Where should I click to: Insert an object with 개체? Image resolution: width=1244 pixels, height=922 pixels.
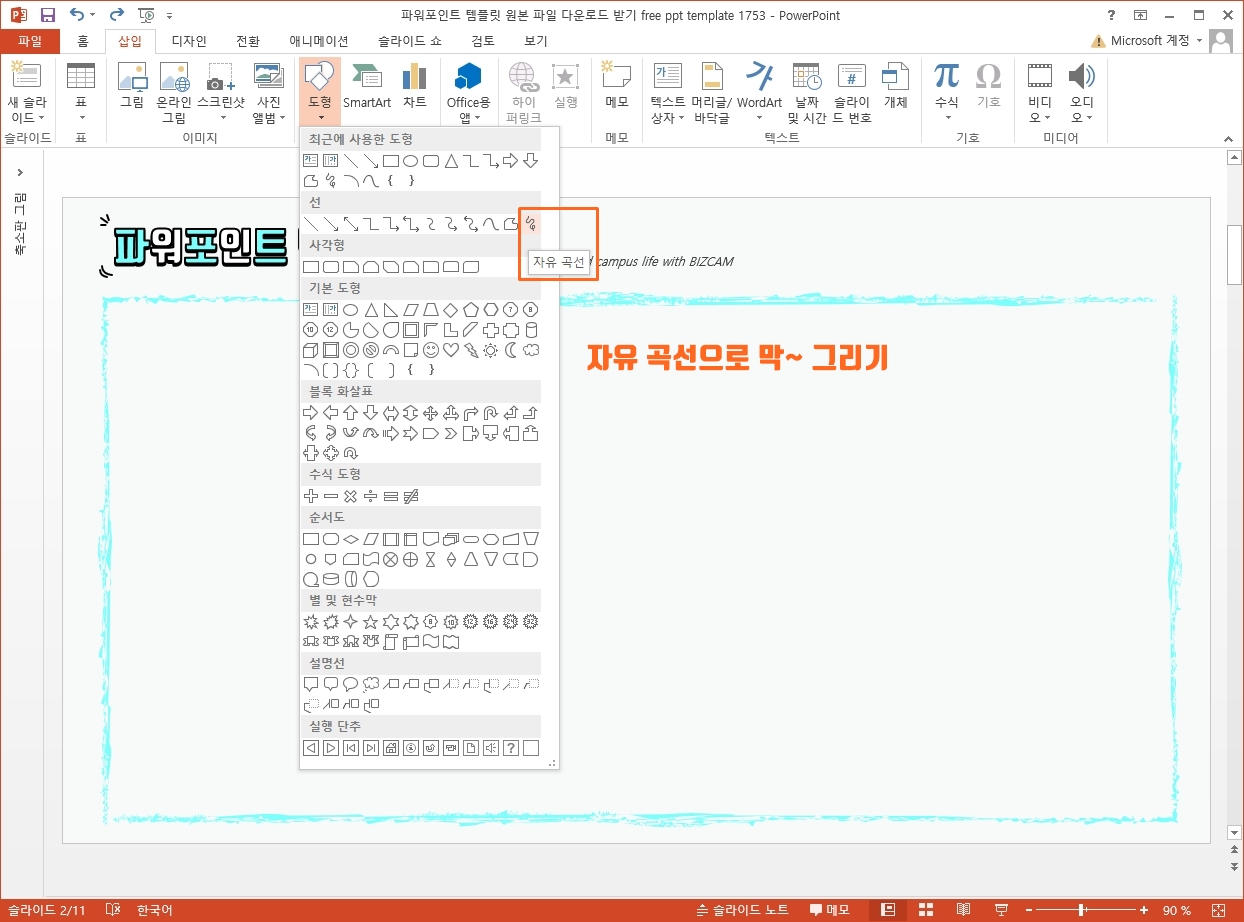click(x=895, y=85)
